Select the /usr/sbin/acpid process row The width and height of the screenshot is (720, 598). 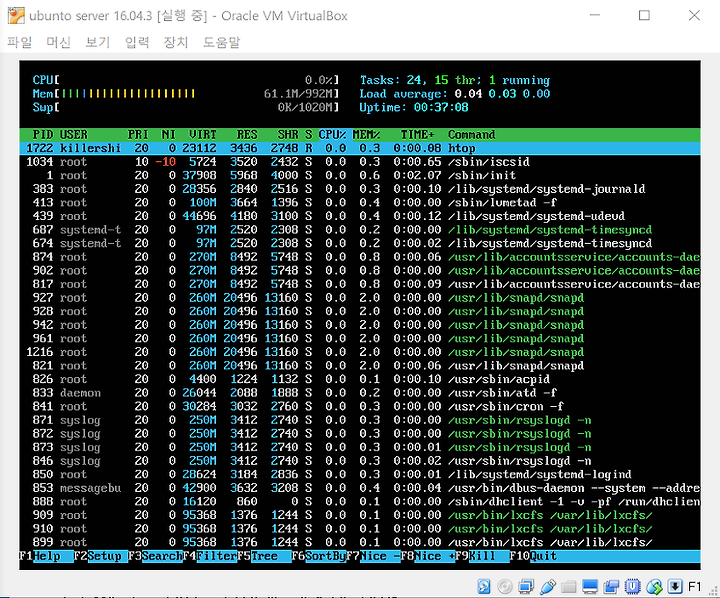pyautogui.click(x=360, y=379)
